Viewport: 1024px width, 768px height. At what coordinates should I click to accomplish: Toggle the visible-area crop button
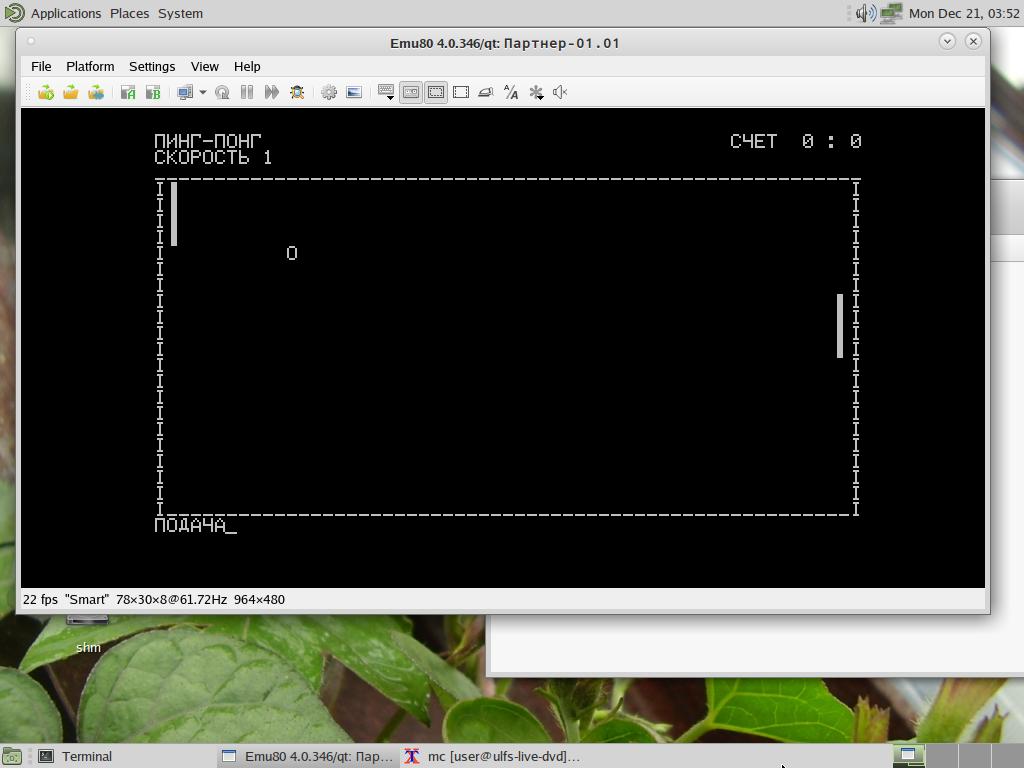pyautogui.click(x=436, y=92)
